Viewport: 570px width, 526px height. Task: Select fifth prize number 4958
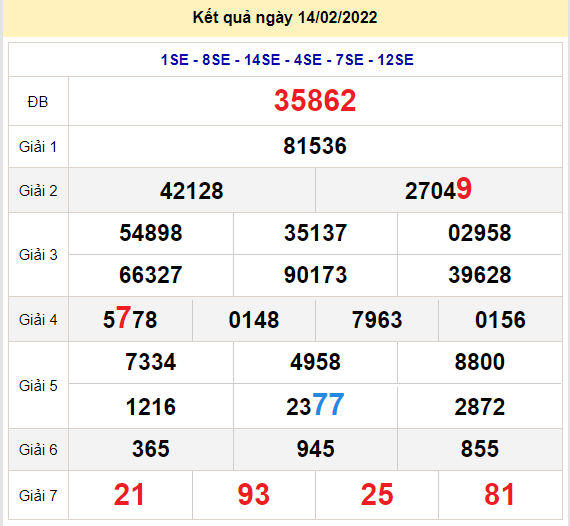coord(315,362)
